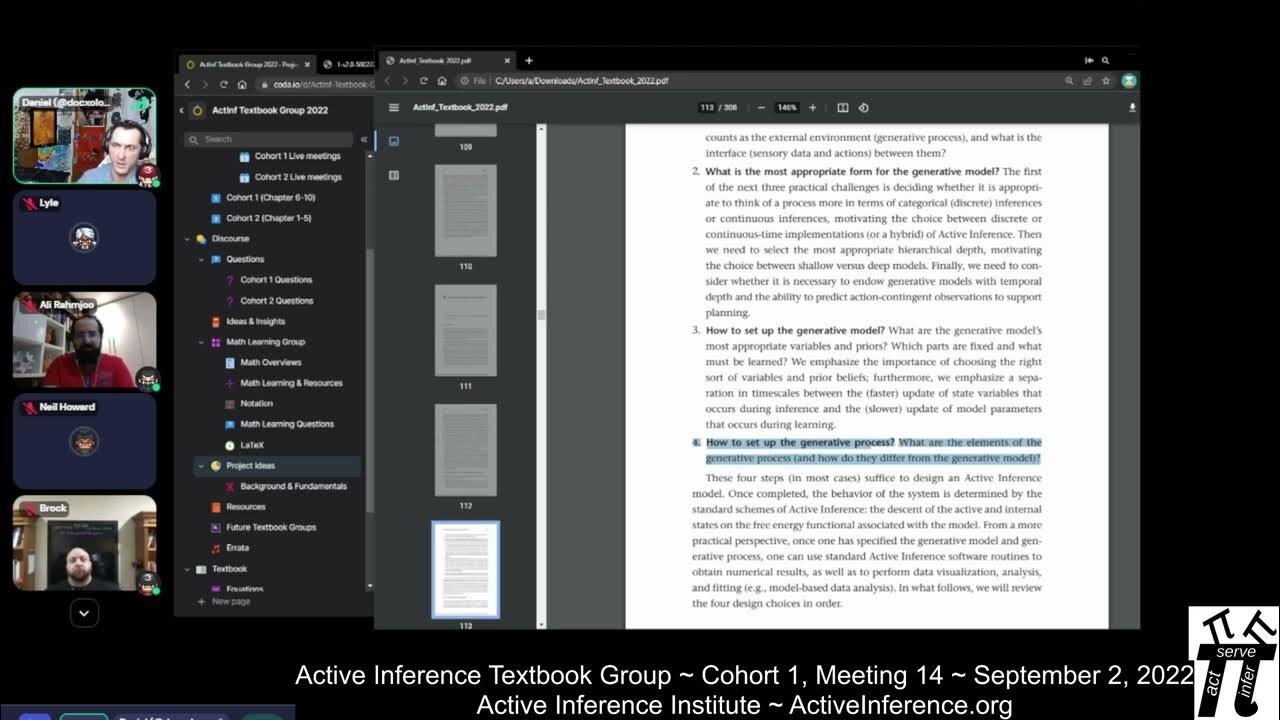This screenshot has width=1280, height=720.
Task: Collapse the Coda sidebar with double-chevron icon
Action: tap(364, 139)
